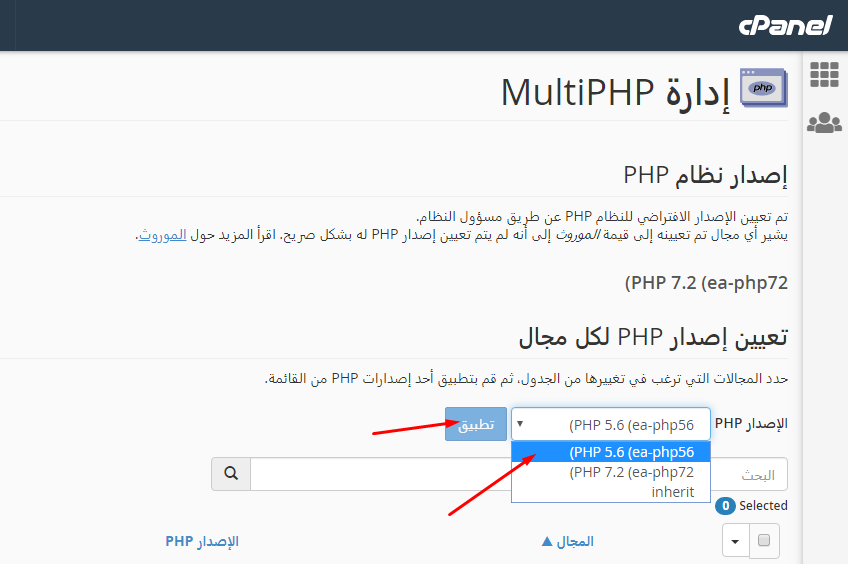
Task: Open the PHP version dropdown
Action: 611,424
